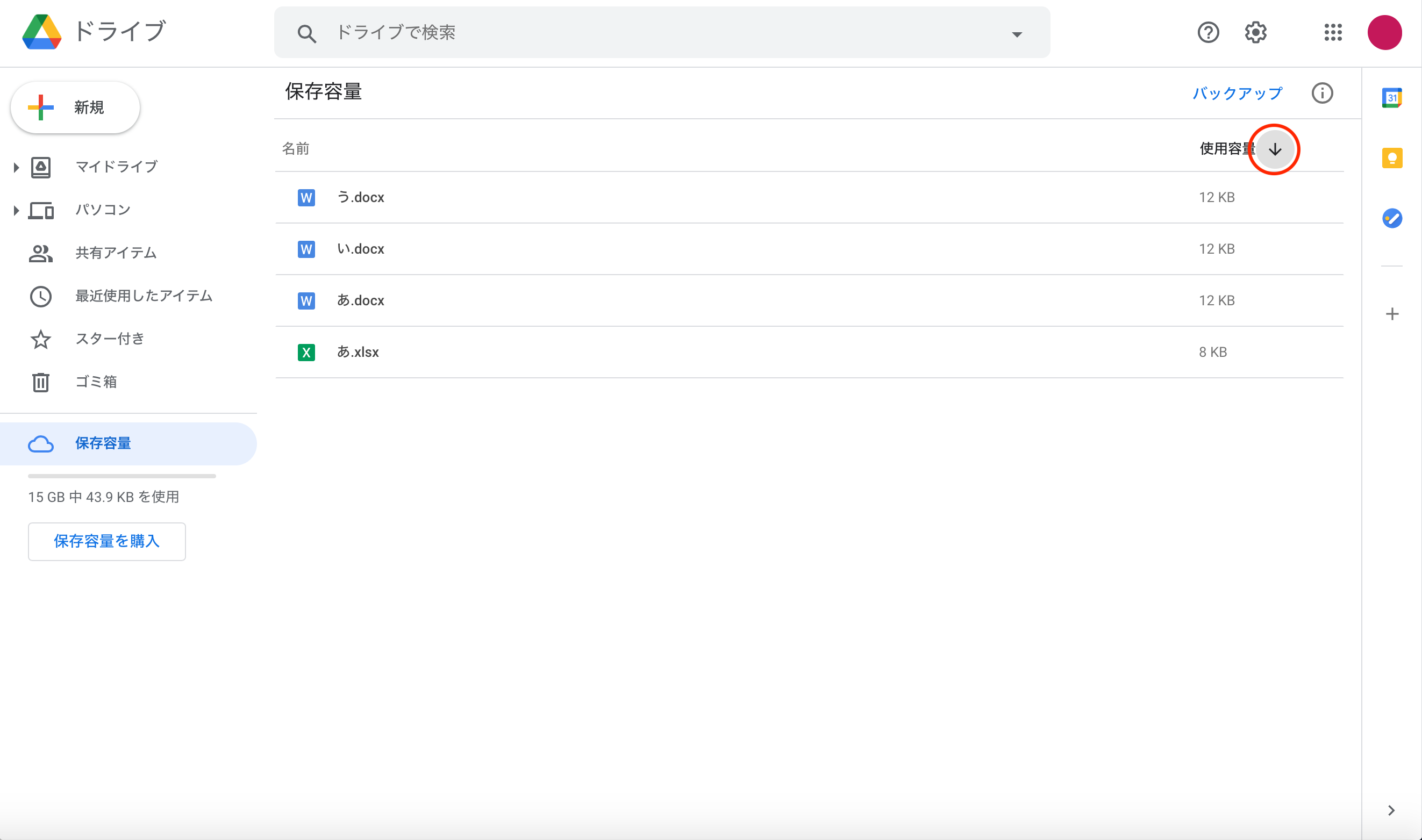Open スター付き in sidebar

(110, 339)
